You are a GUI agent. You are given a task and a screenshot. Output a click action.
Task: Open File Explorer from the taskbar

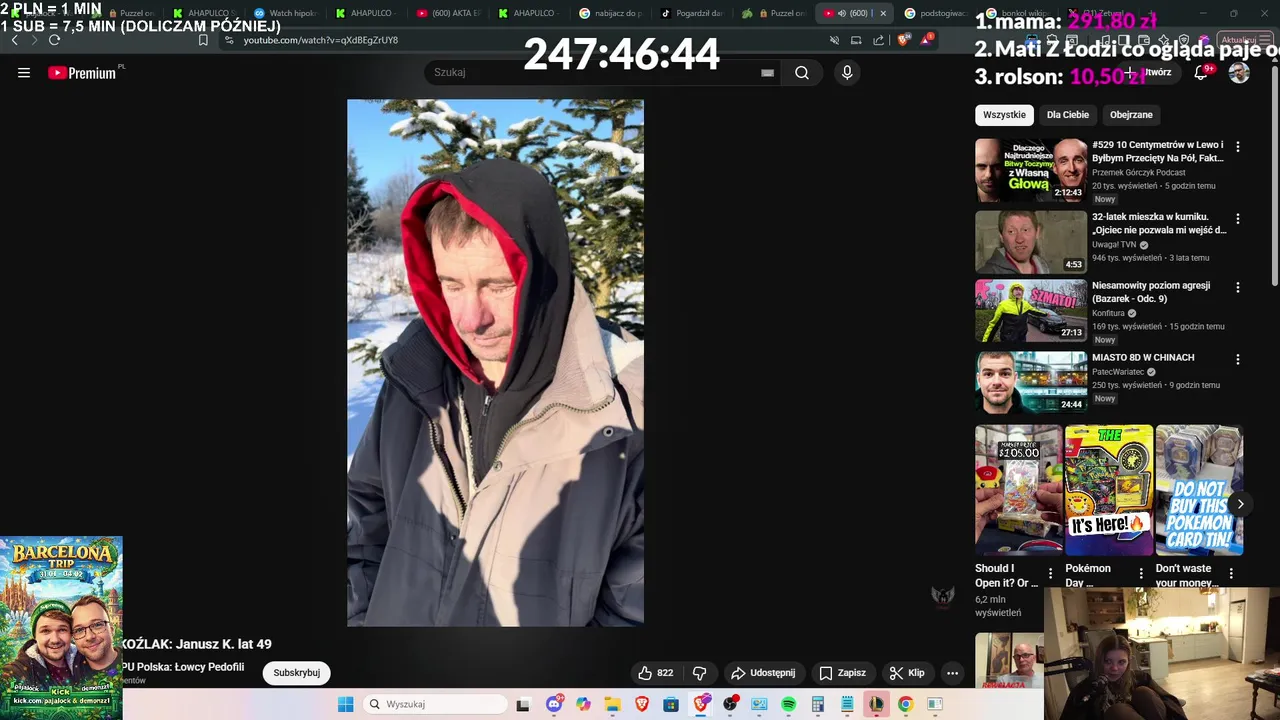click(612, 704)
